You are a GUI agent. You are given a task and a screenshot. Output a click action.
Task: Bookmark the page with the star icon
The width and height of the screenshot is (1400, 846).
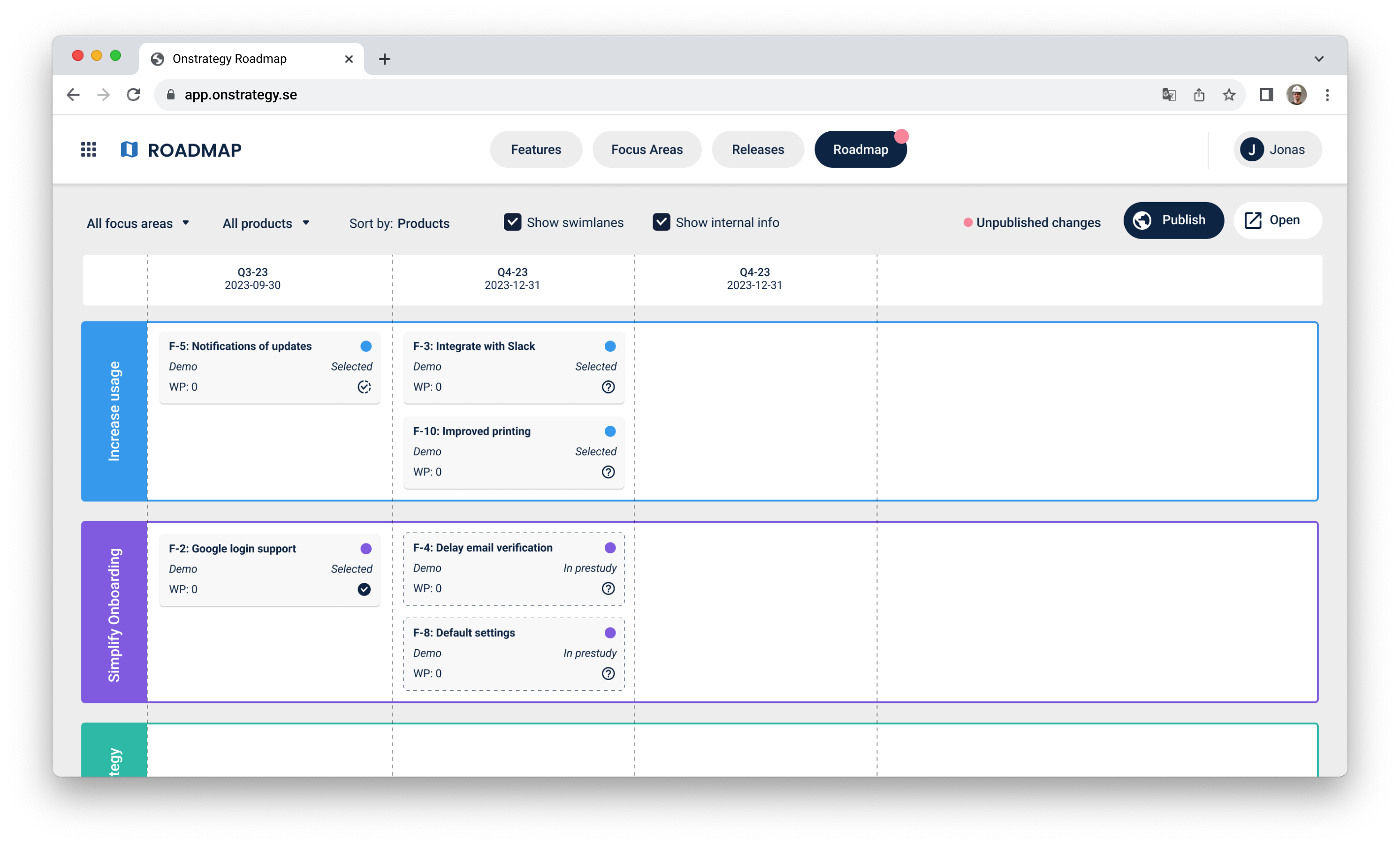[x=1229, y=95]
